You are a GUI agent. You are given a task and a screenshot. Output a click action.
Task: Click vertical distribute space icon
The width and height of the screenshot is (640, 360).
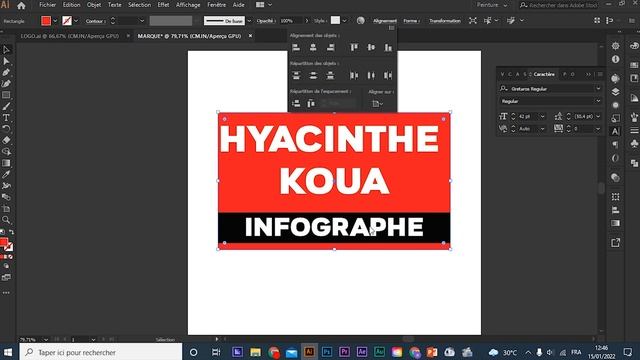[296, 104]
